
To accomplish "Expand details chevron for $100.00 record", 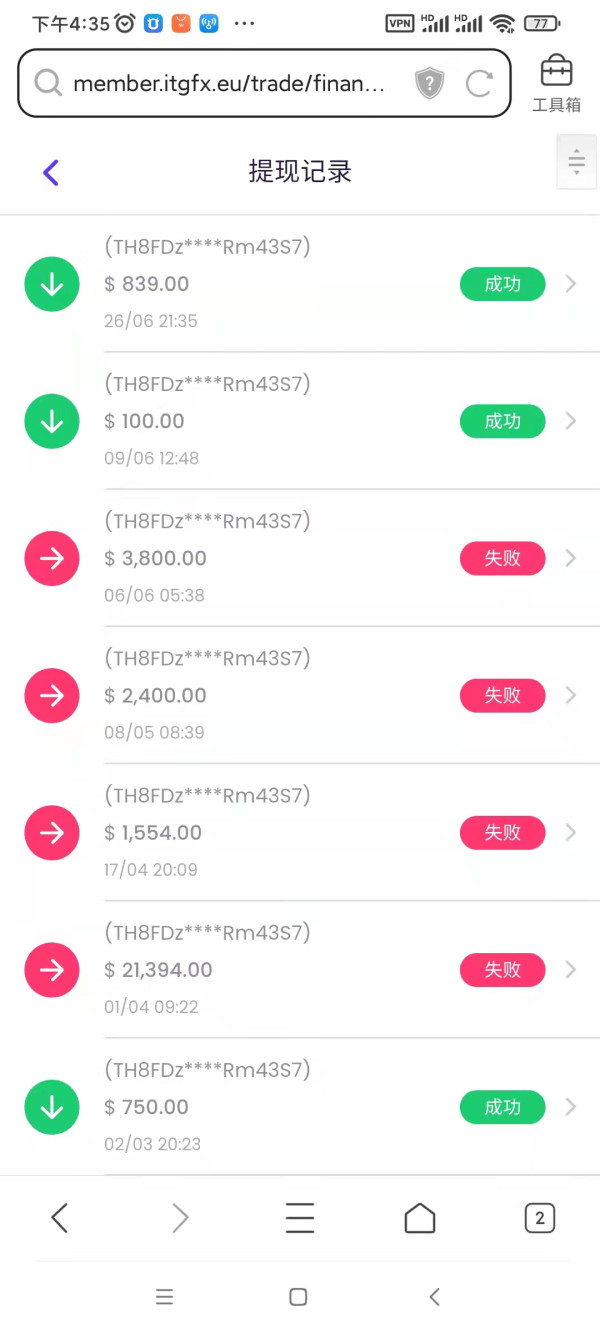I will (571, 421).
